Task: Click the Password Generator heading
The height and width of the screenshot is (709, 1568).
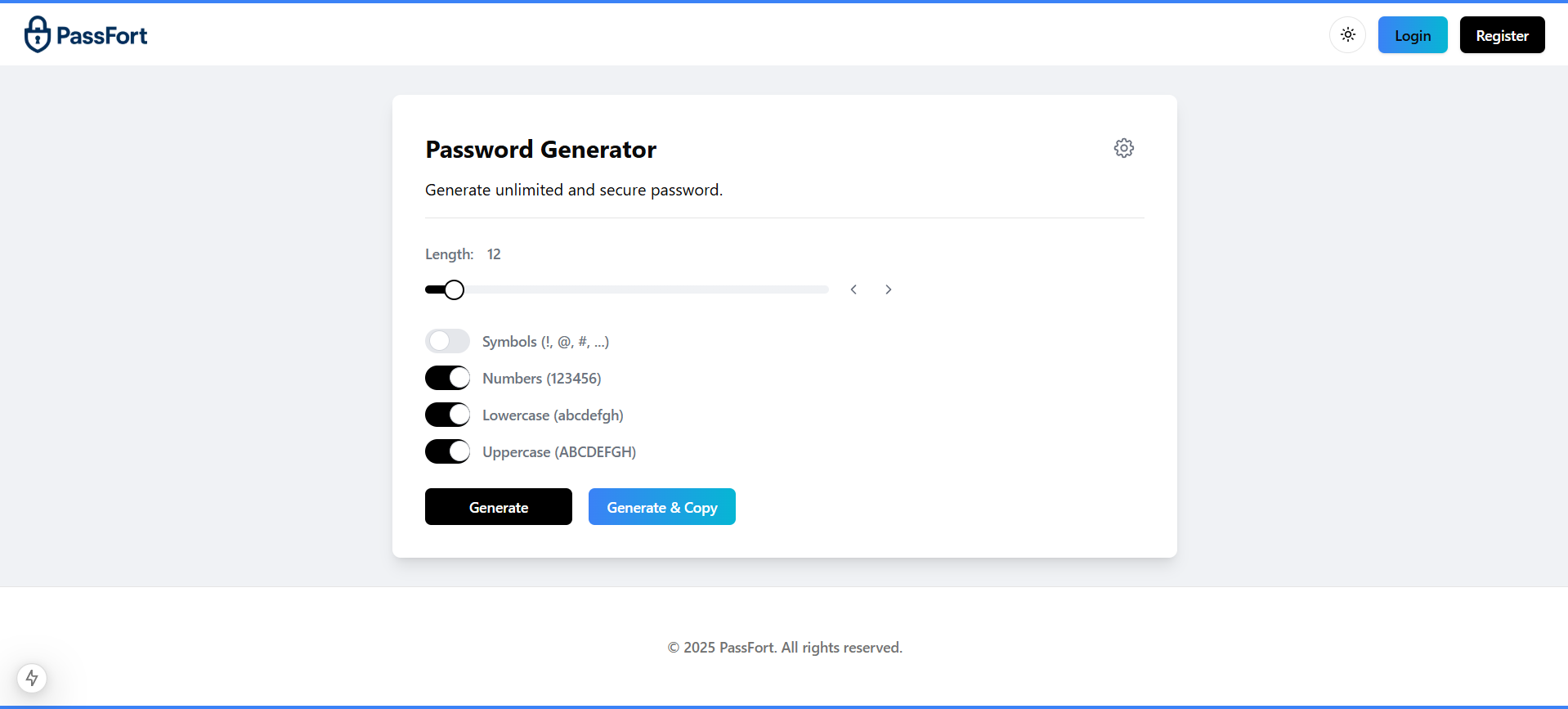Action: (x=540, y=150)
